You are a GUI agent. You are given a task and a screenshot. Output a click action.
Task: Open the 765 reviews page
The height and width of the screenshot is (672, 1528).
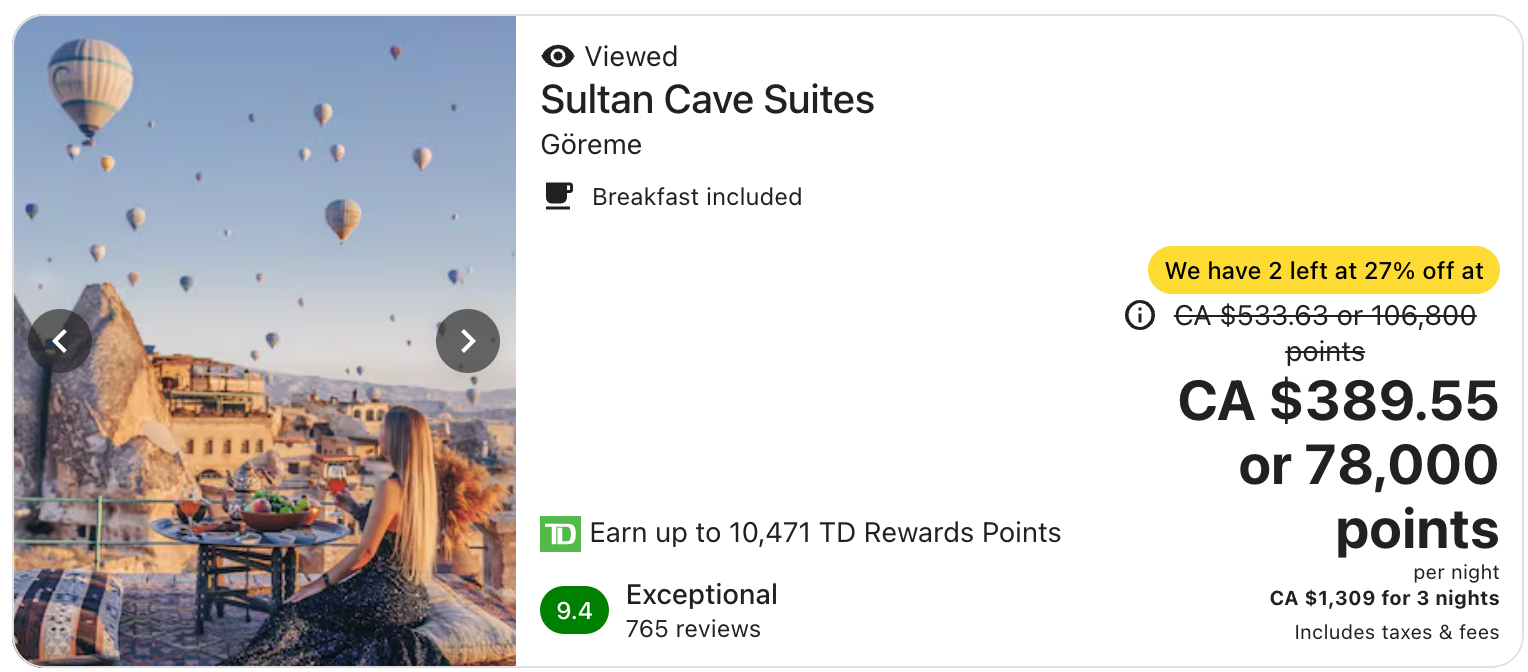point(692,629)
